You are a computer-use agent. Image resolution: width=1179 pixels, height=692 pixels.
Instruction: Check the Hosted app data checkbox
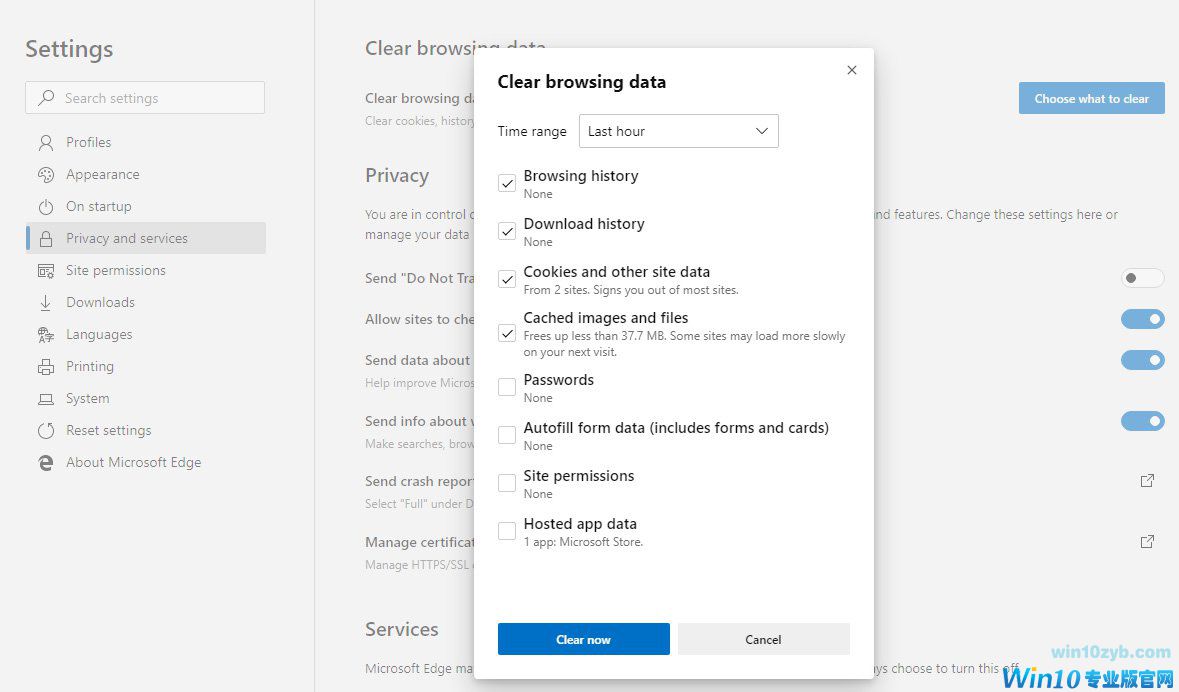click(x=507, y=531)
